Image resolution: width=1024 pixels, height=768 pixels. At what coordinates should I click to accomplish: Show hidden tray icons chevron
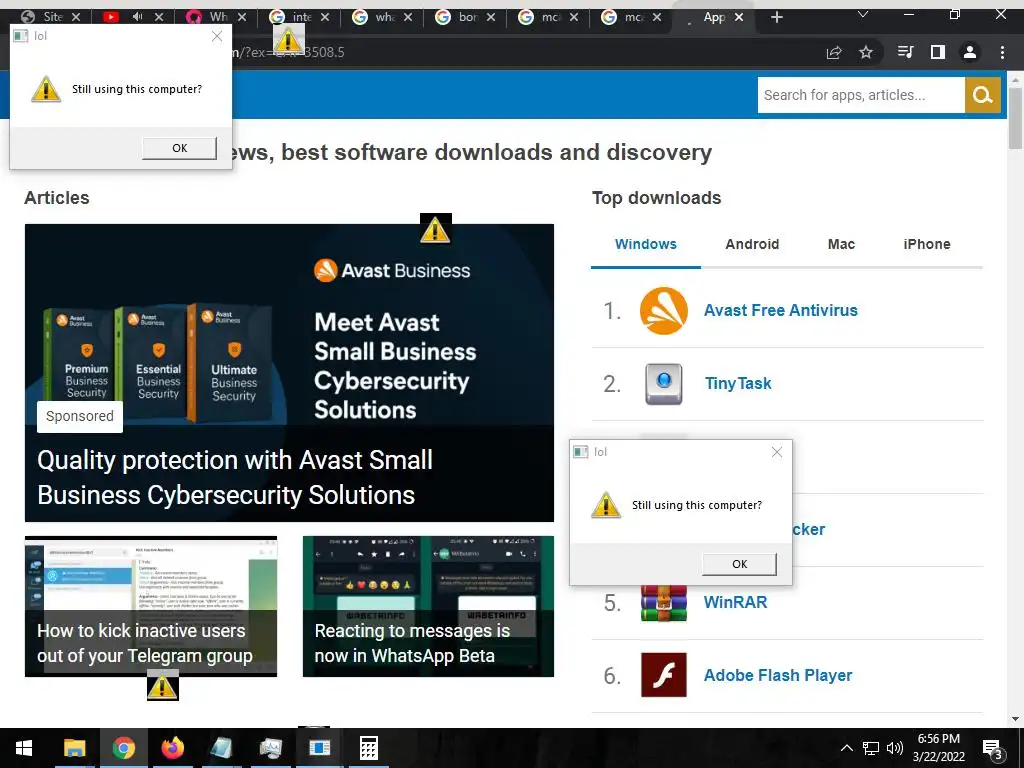846,748
